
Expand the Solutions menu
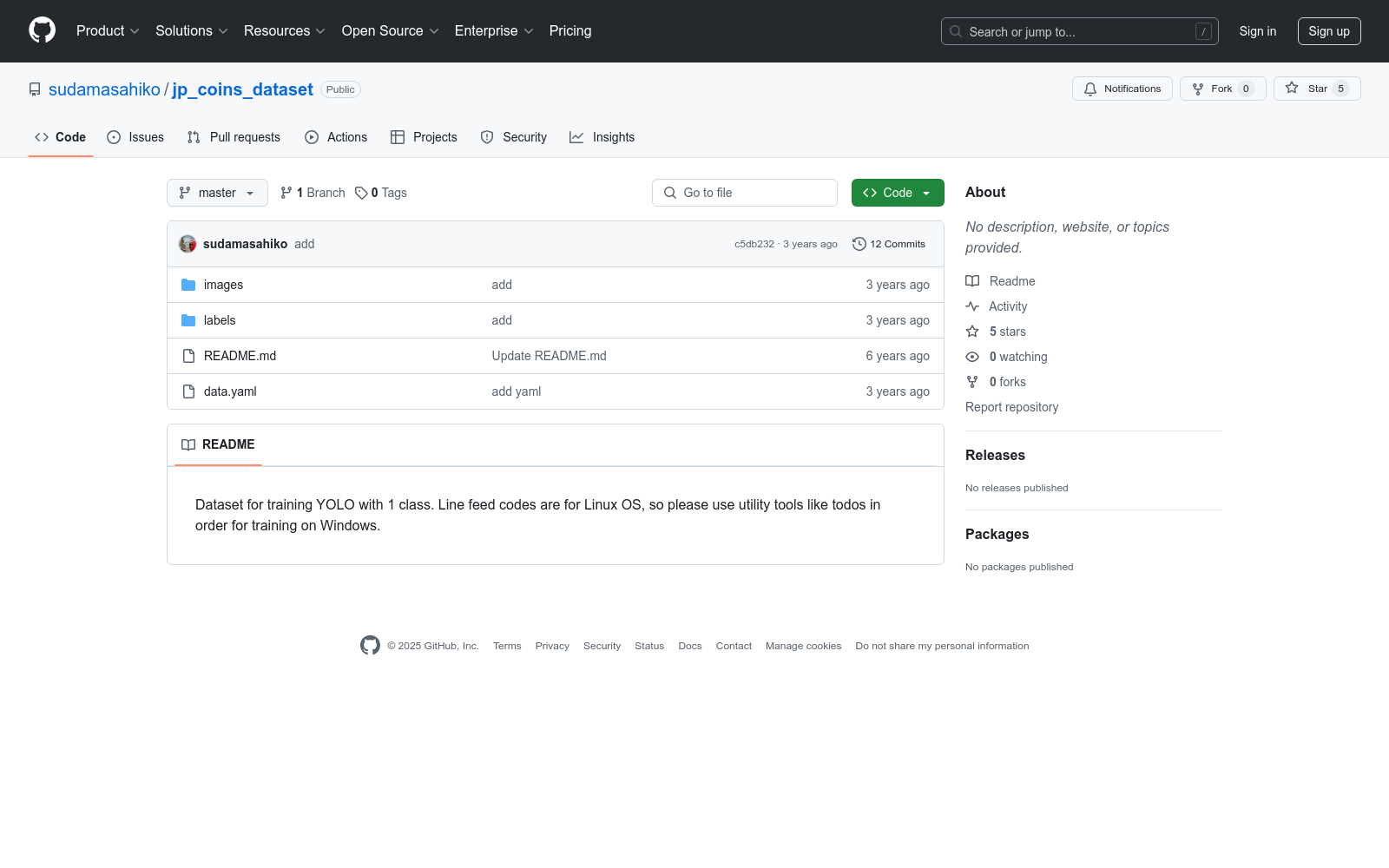192,30
